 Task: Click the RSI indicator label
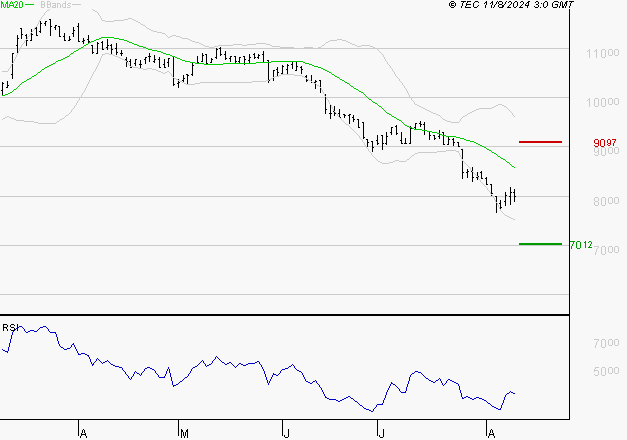(10, 328)
